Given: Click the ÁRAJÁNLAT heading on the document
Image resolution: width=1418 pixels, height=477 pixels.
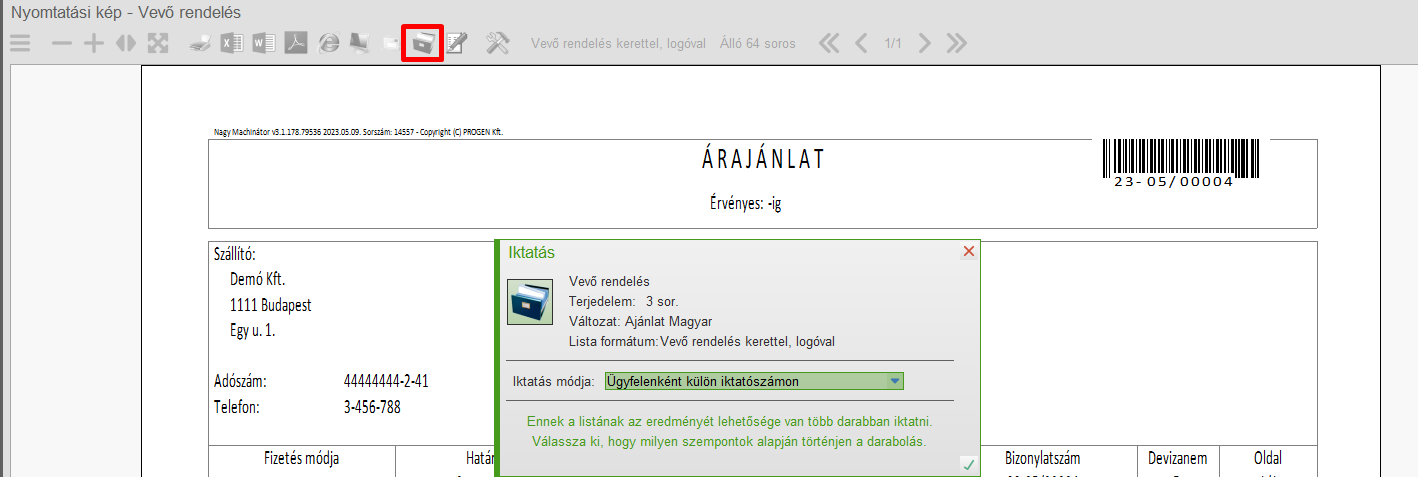Looking at the screenshot, I should [763, 159].
